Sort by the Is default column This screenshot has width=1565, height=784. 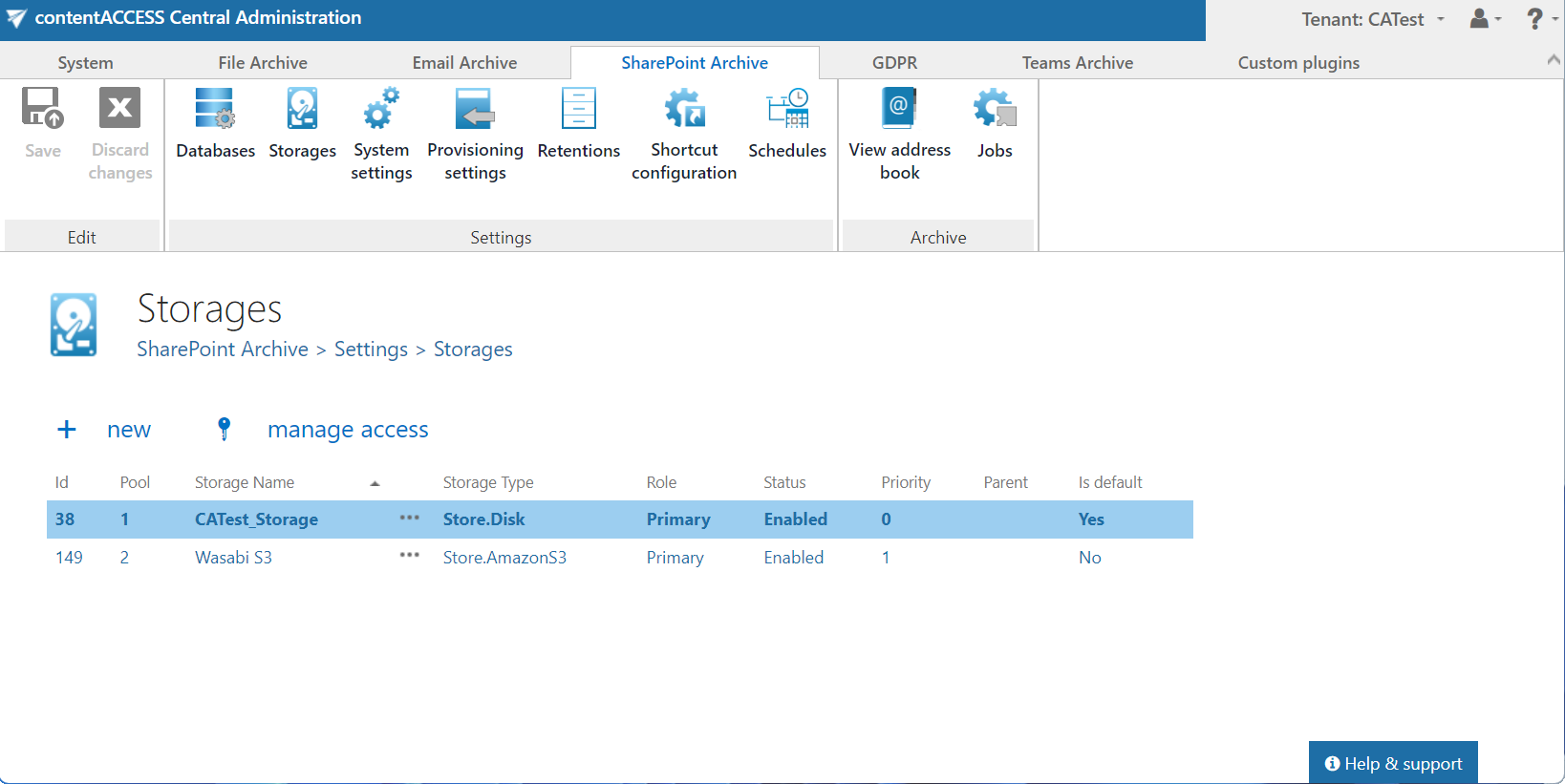[1110, 482]
